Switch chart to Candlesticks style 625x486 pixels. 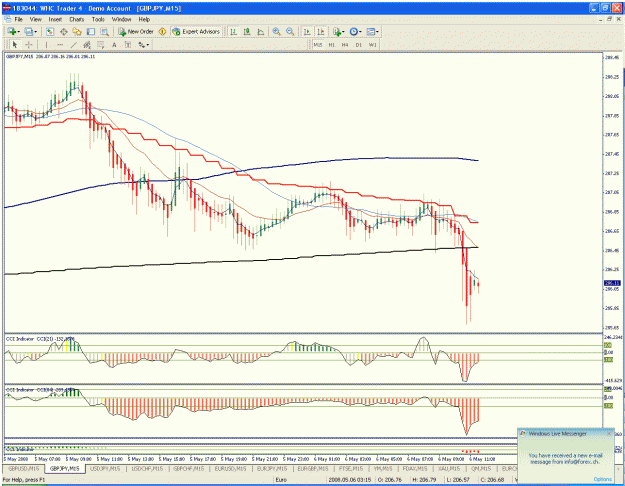[x=247, y=31]
